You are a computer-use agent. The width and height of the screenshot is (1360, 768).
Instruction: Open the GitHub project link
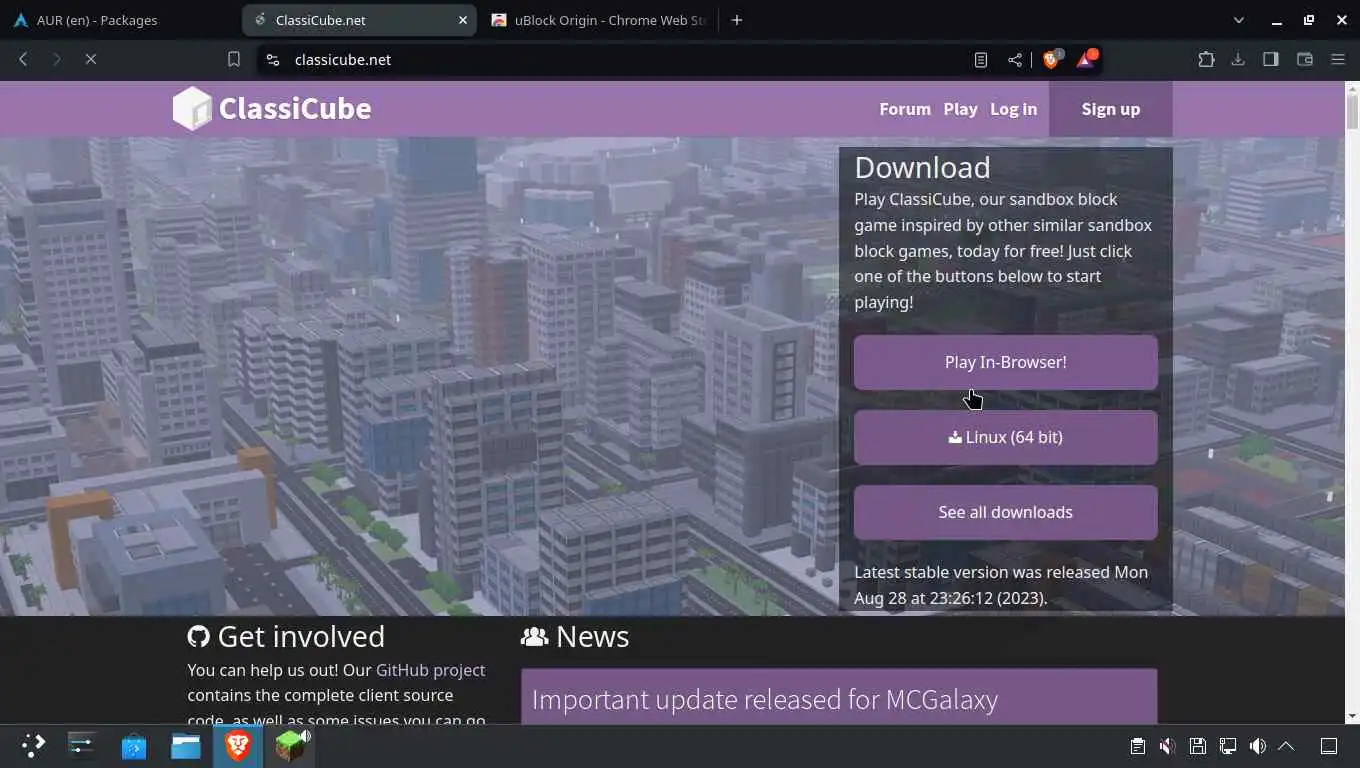(x=430, y=670)
